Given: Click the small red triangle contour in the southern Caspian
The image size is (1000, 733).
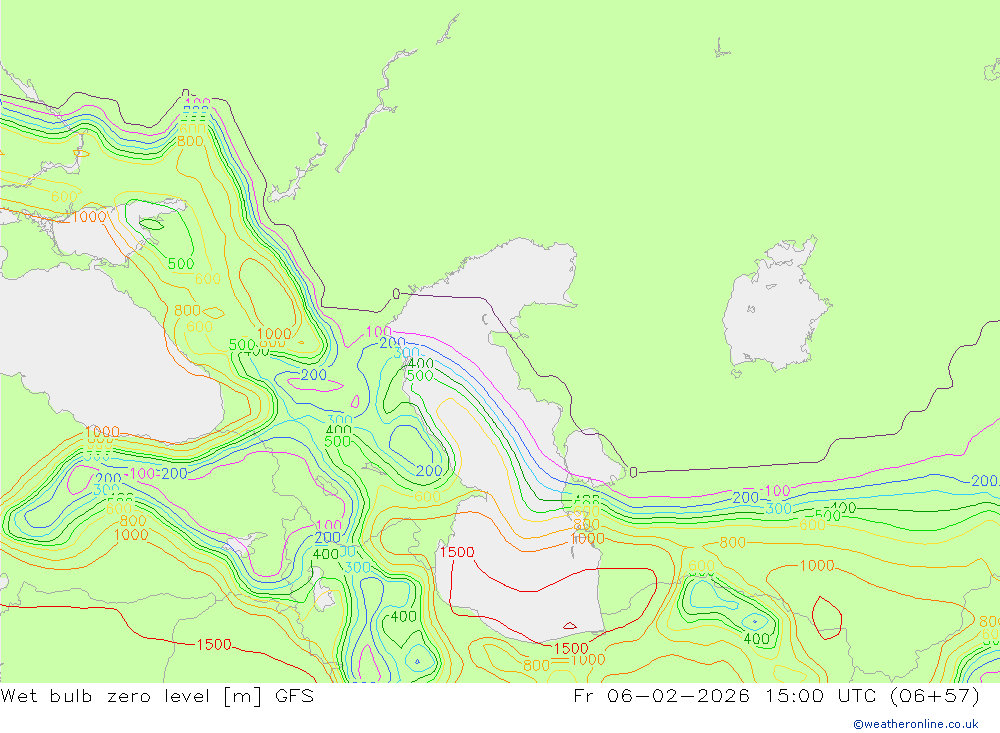Looking at the screenshot, I should click(570, 626).
